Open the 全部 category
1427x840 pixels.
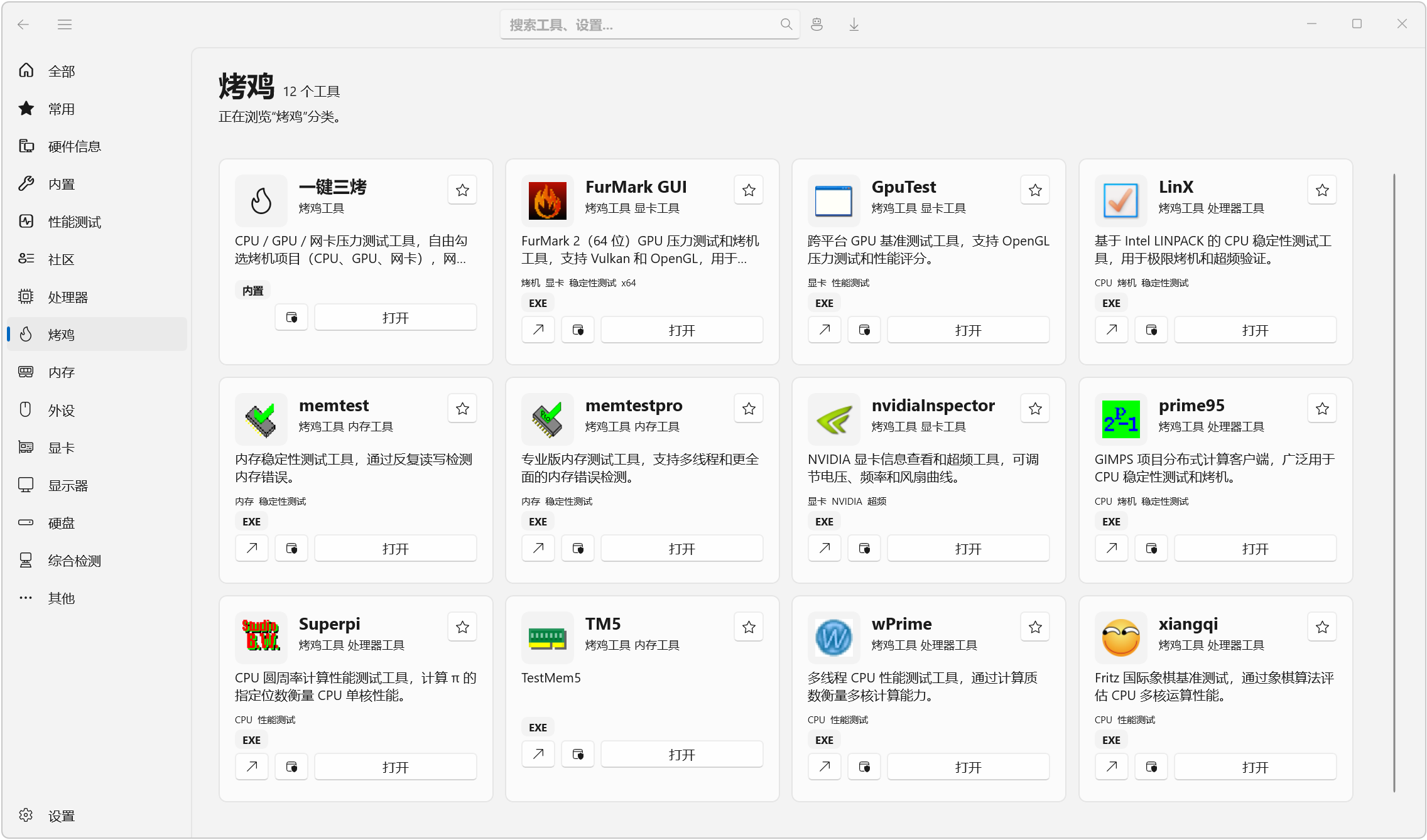coord(97,71)
